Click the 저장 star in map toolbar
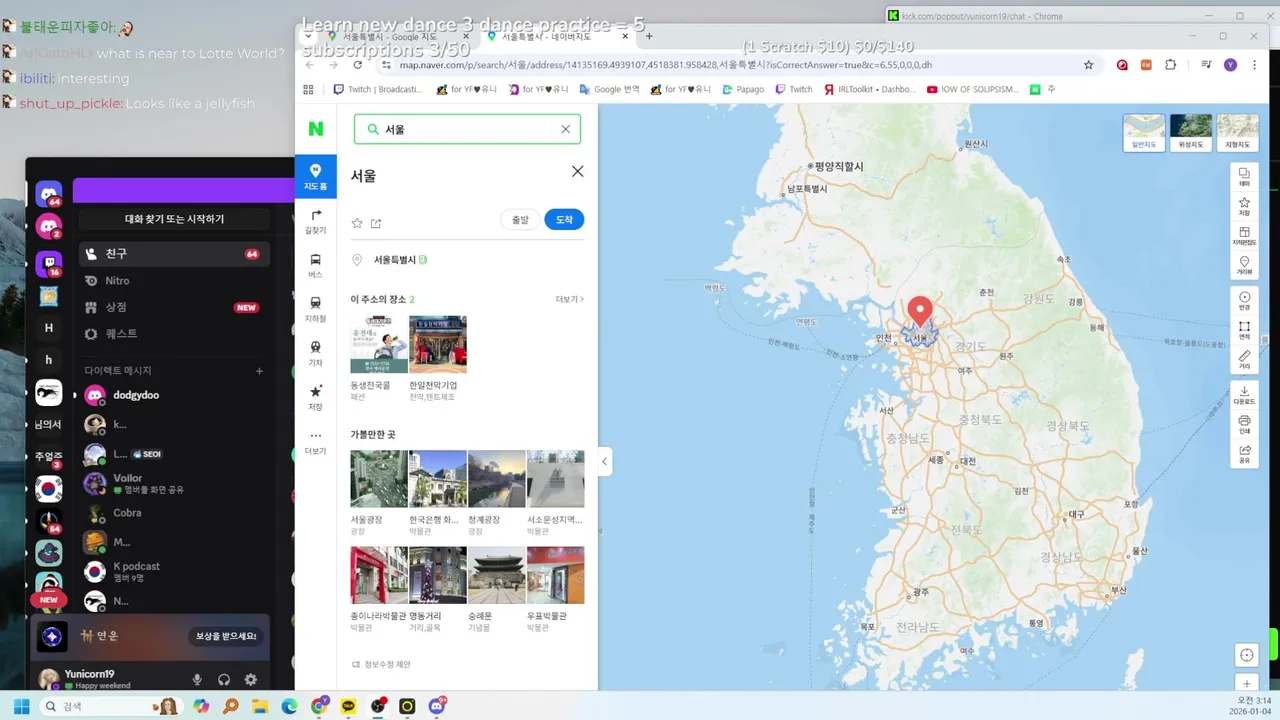Image resolution: width=1280 pixels, height=720 pixels. click(1244, 207)
